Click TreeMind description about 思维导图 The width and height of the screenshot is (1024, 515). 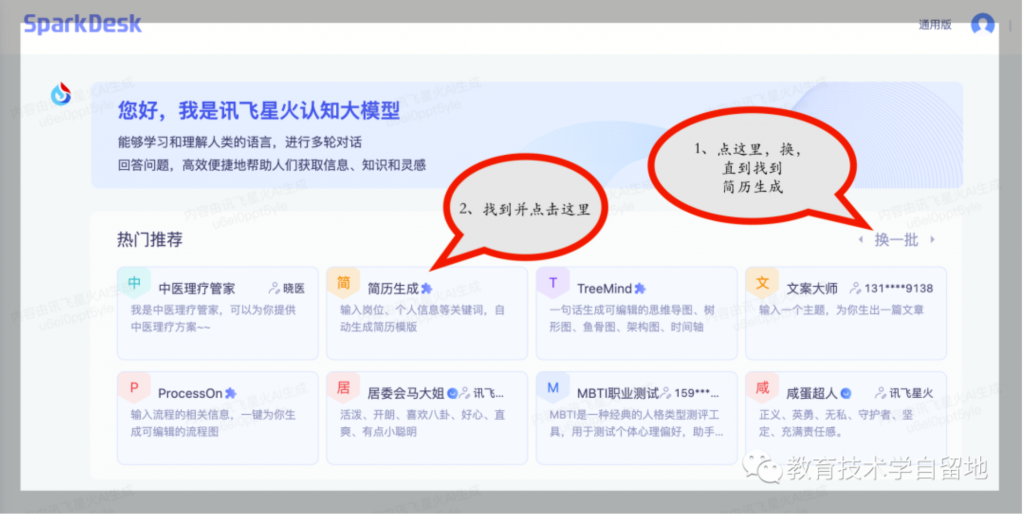tap(632, 319)
